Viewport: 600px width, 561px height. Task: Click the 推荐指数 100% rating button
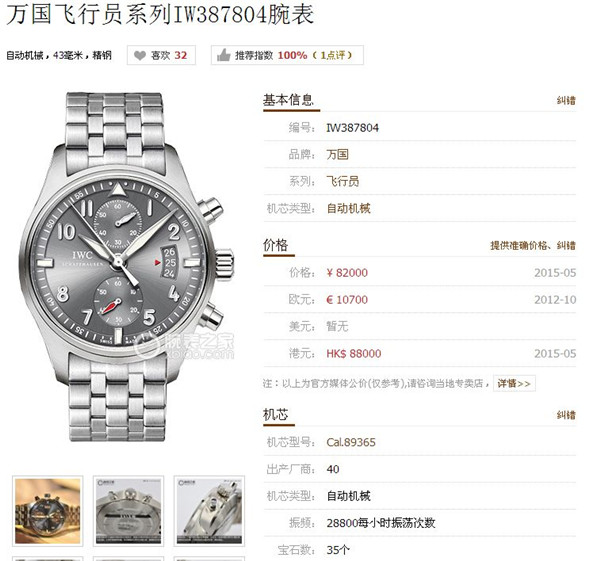287,55
